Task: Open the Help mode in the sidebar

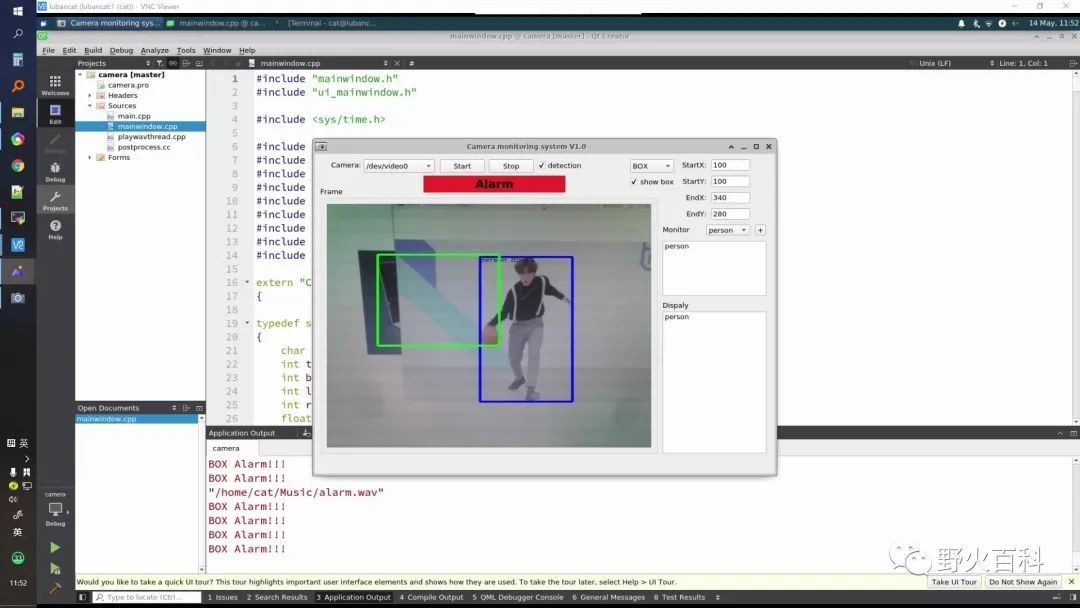Action: tap(55, 229)
